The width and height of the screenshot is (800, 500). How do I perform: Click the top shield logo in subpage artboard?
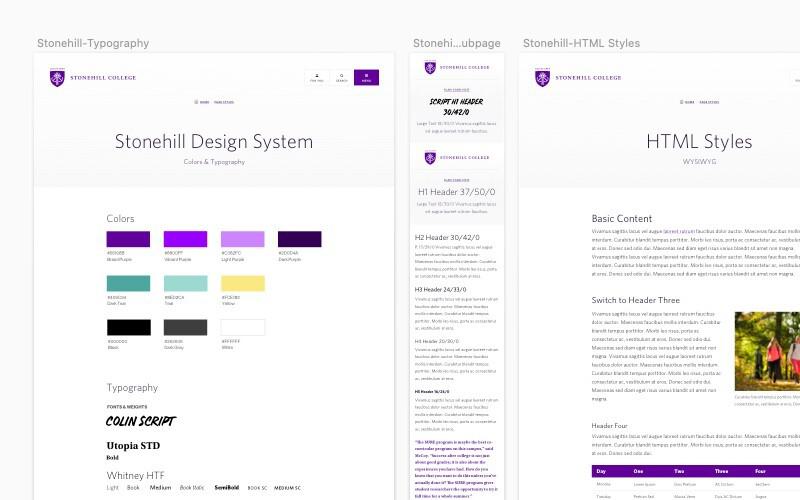(x=430, y=68)
